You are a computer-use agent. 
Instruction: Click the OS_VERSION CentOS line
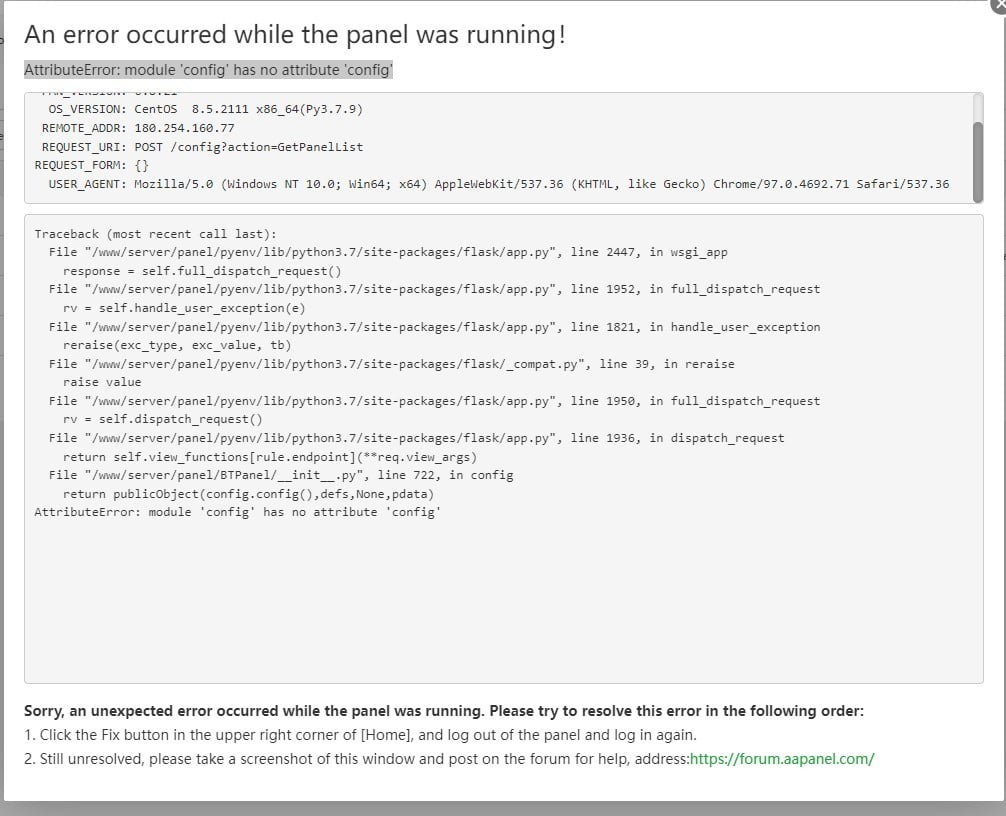tap(205, 109)
